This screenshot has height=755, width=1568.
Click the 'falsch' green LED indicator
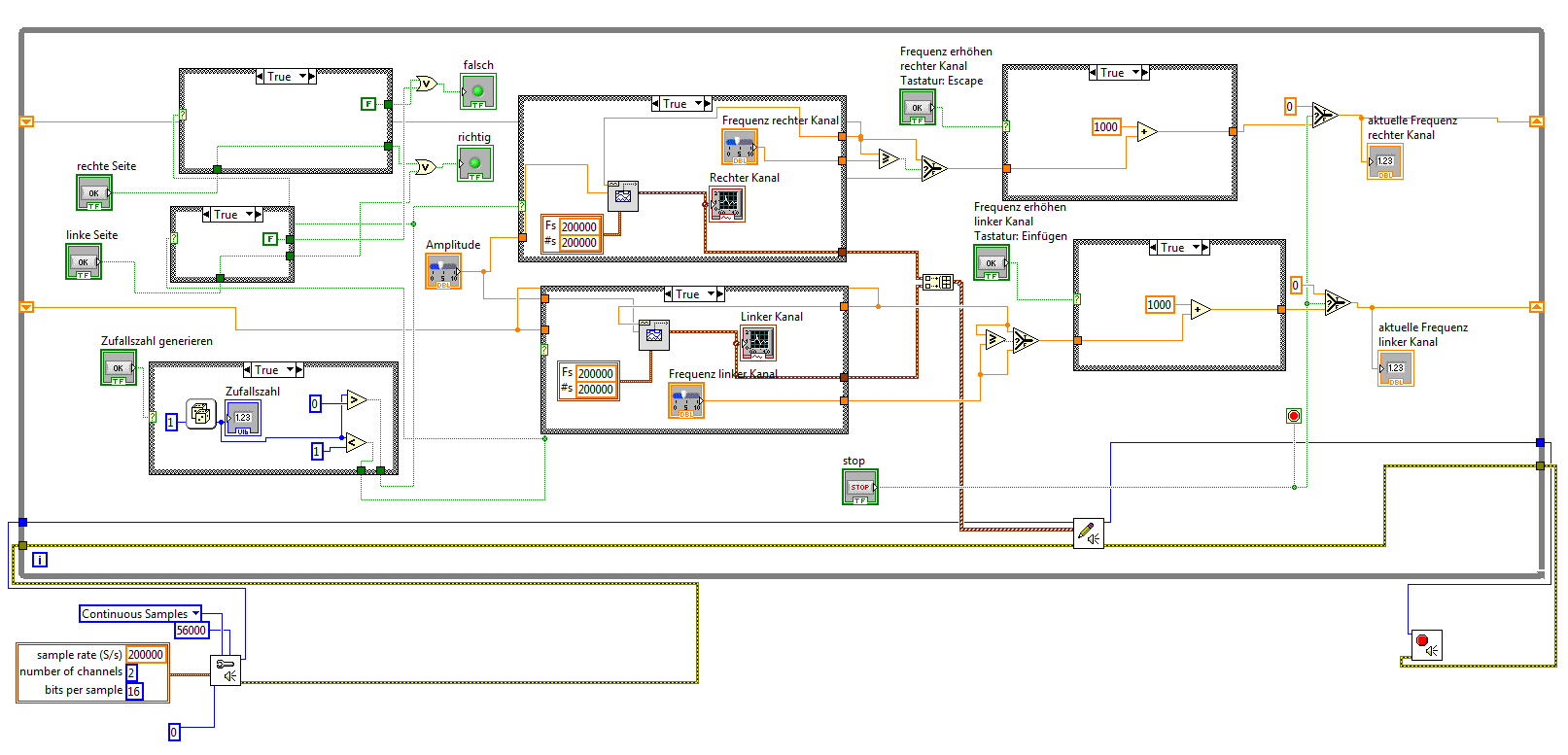point(478,91)
